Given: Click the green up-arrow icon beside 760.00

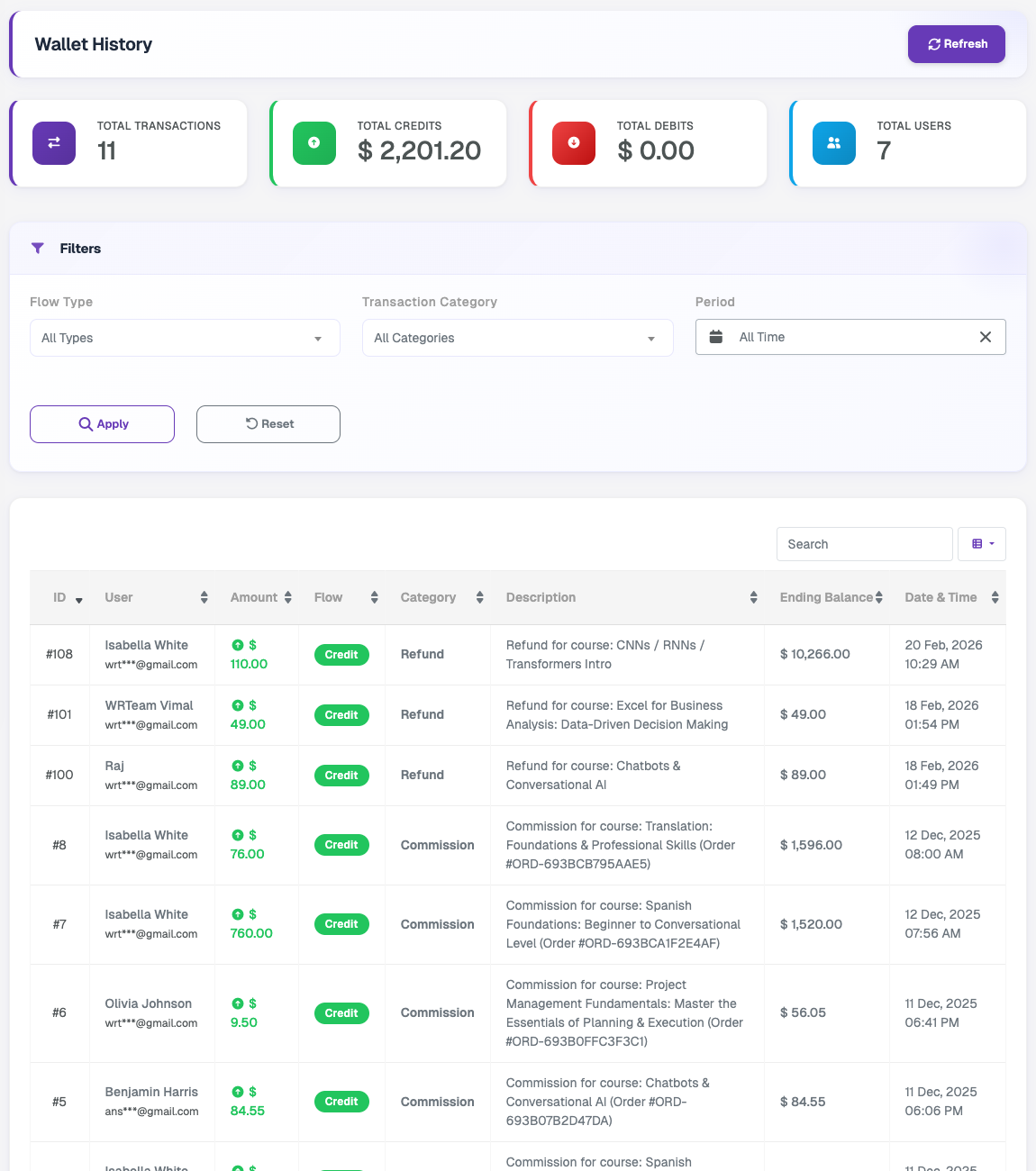Looking at the screenshot, I should click(x=238, y=914).
